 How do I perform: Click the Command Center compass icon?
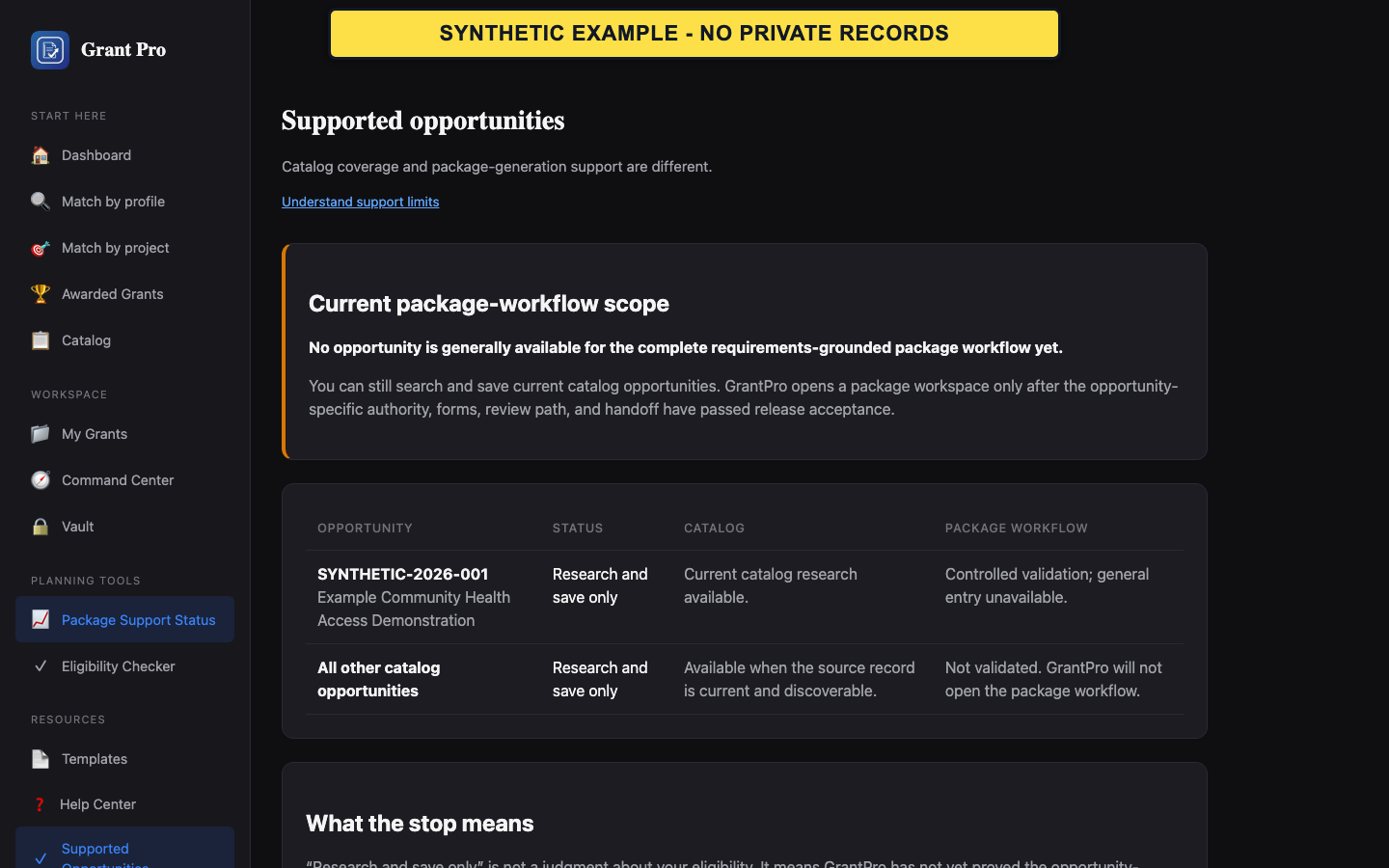pyautogui.click(x=41, y=480)
